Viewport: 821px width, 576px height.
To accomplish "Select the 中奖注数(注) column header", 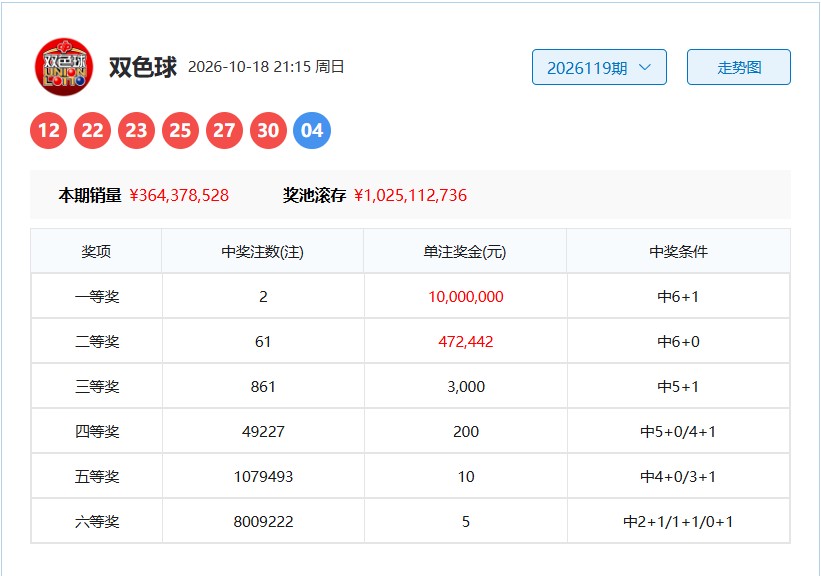I will 262,252.
